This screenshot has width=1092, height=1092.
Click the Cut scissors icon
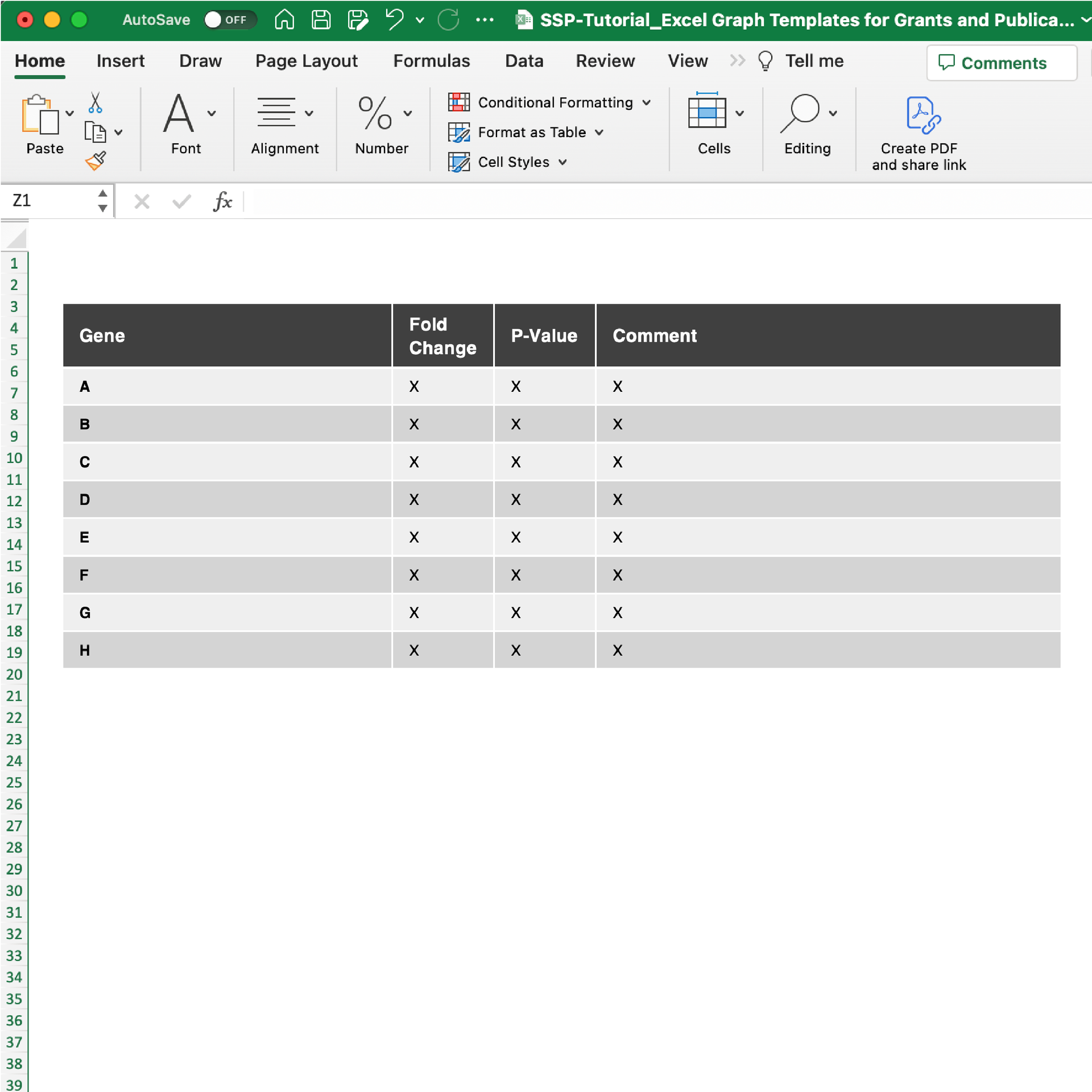tap(95, 104)
